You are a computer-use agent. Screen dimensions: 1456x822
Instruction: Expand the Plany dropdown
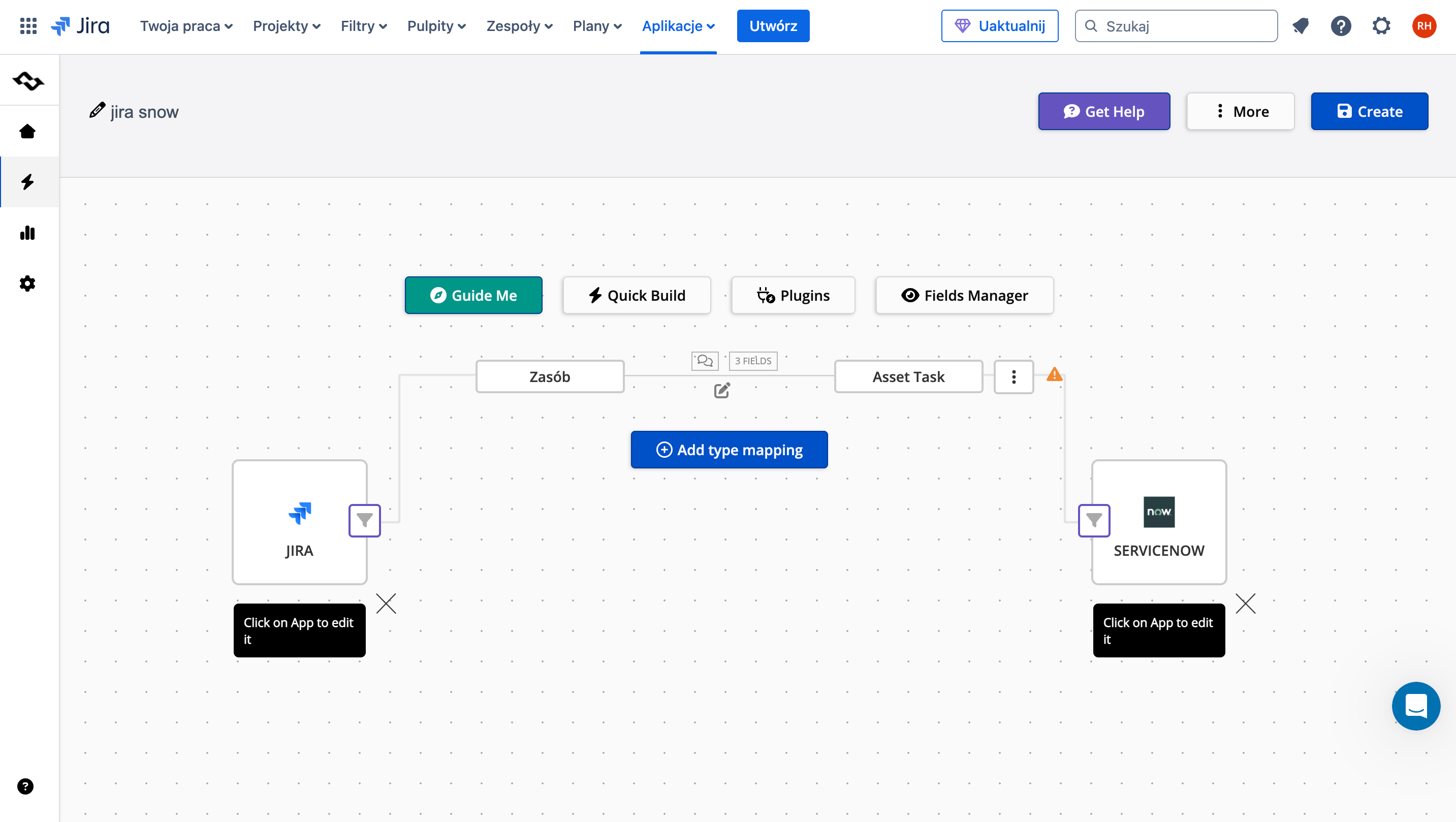tap(597, 26)
